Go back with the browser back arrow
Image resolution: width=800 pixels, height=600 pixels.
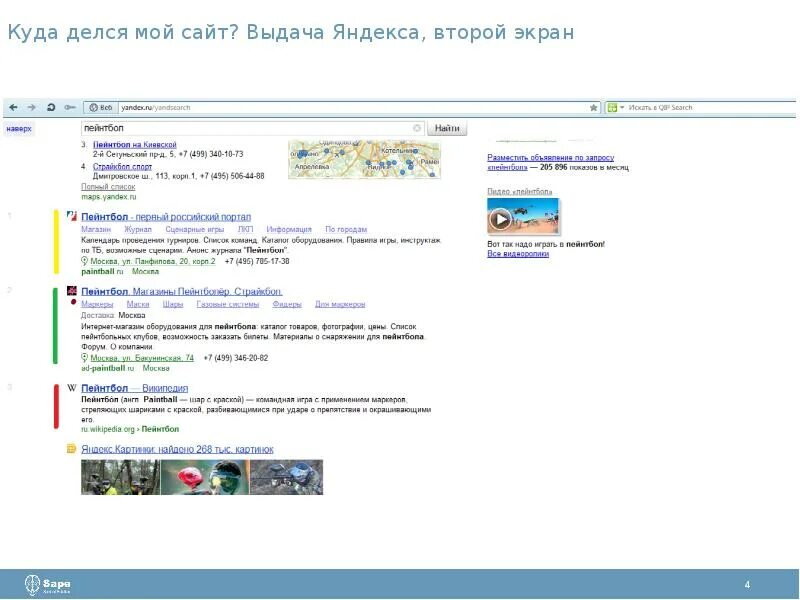(13, 108)
